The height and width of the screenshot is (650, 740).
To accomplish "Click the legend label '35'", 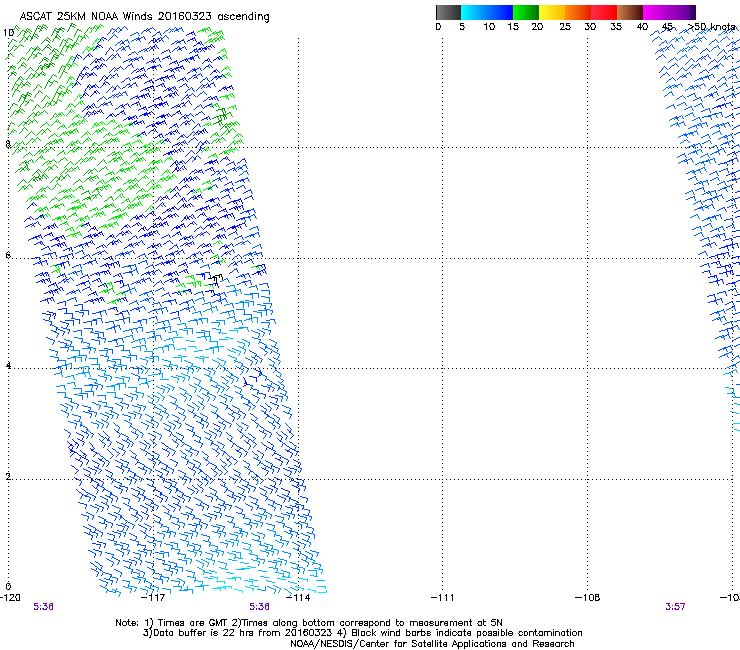I will (616, 27).
